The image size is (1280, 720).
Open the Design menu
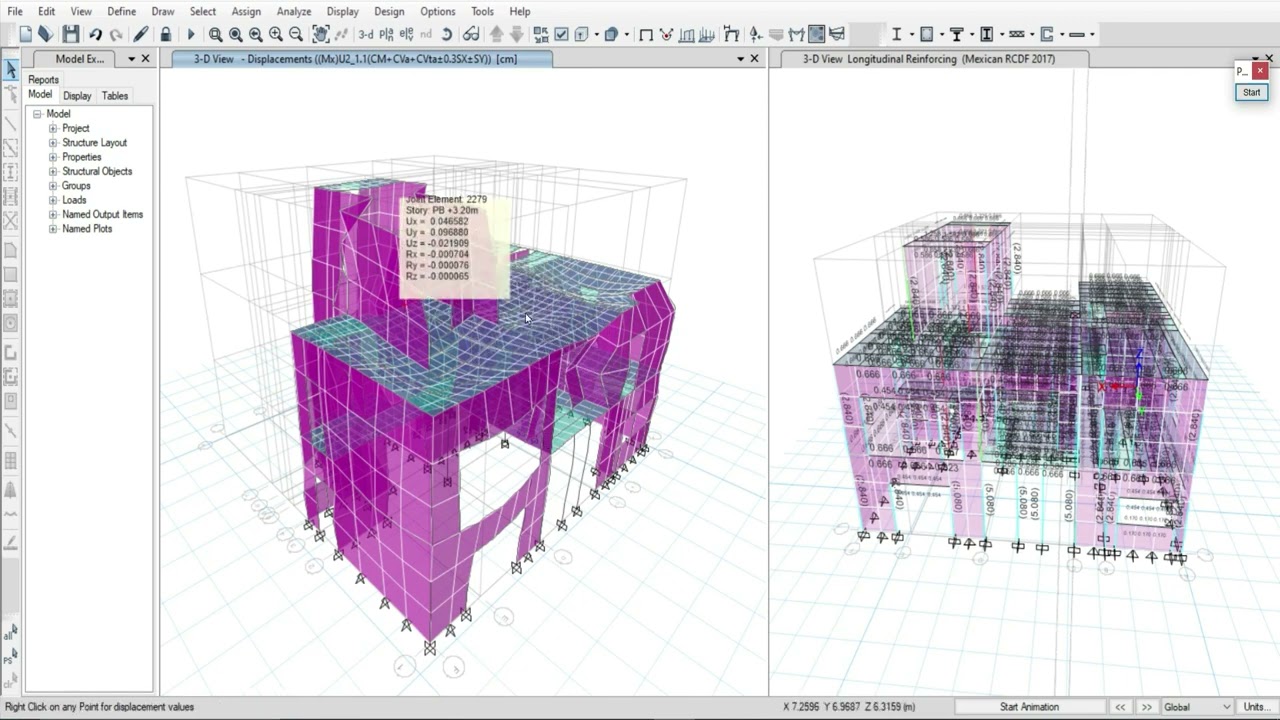pyautogui.click(x=389, y=11)
